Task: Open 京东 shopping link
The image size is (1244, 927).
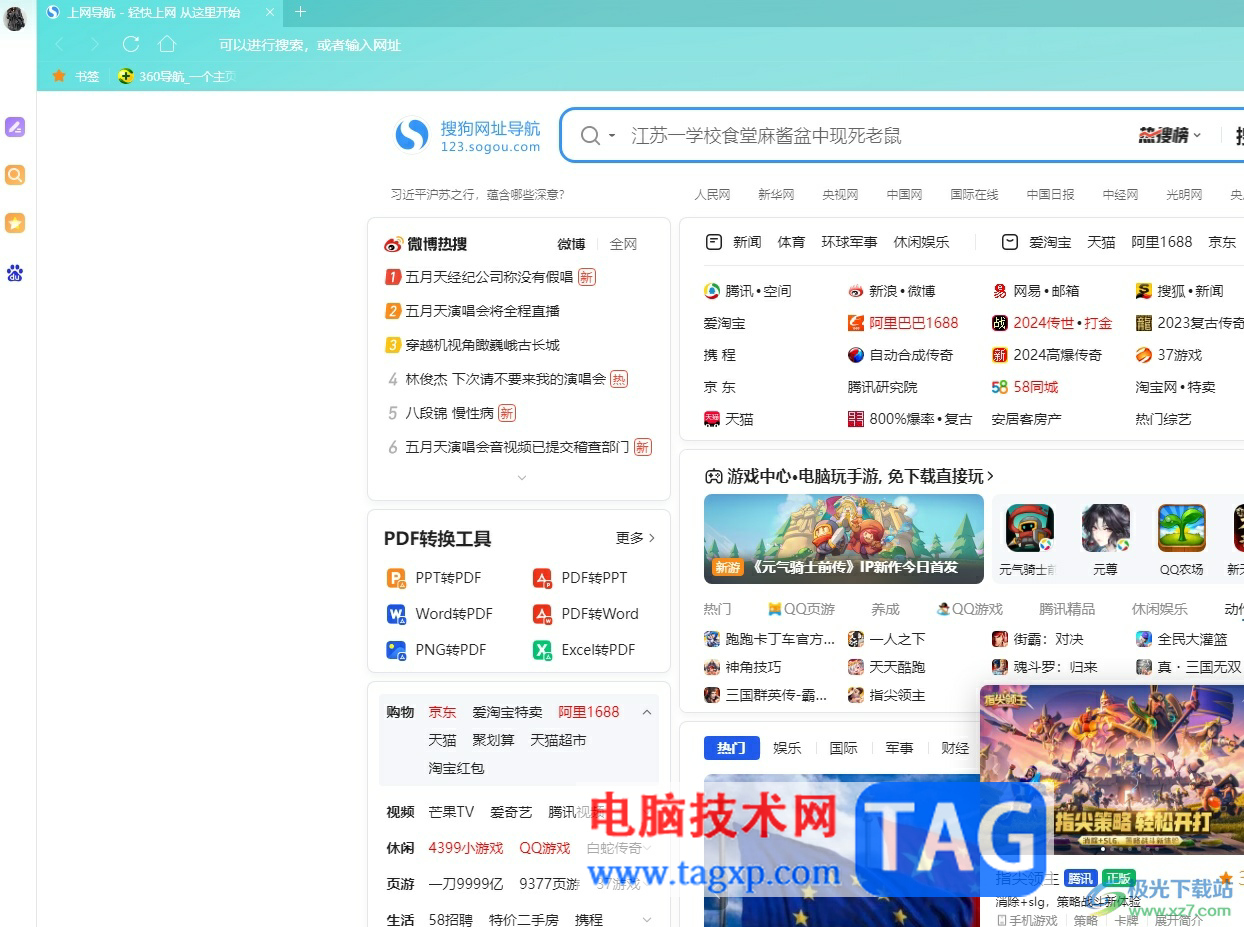Action: [x=442, y=712]
